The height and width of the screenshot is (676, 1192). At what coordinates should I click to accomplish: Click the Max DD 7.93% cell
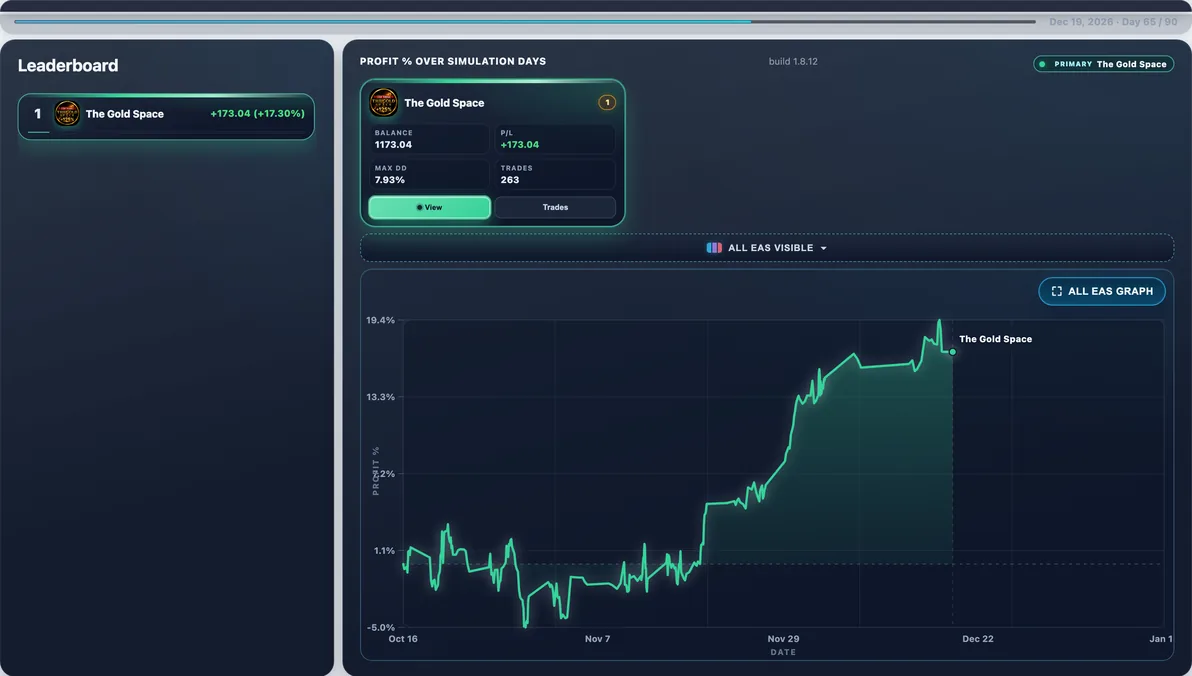429,174
